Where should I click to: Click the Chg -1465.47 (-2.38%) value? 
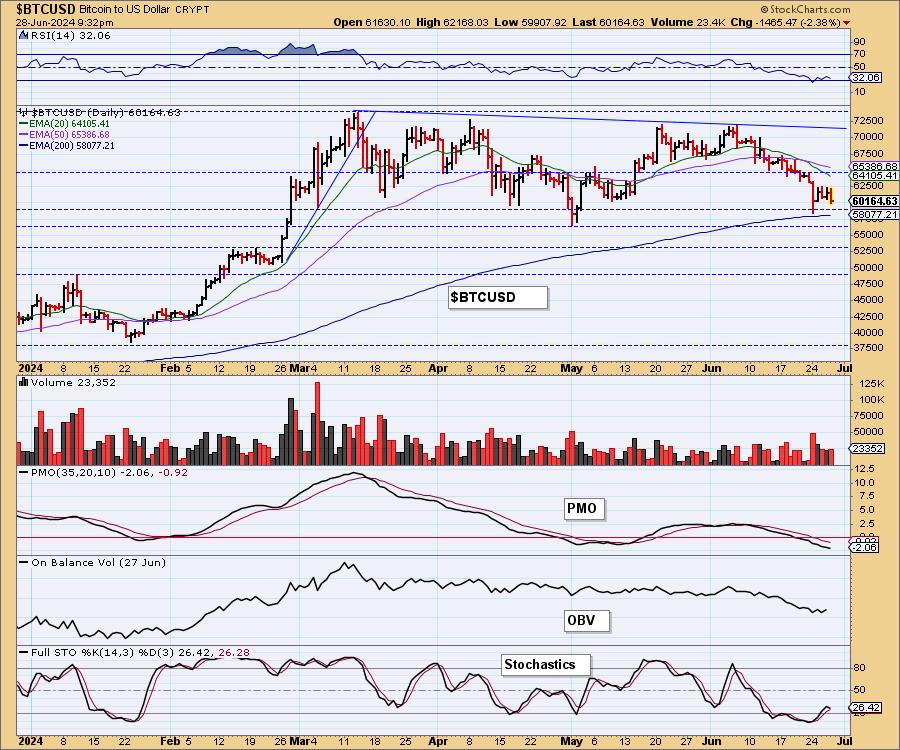tap(785, 22)
